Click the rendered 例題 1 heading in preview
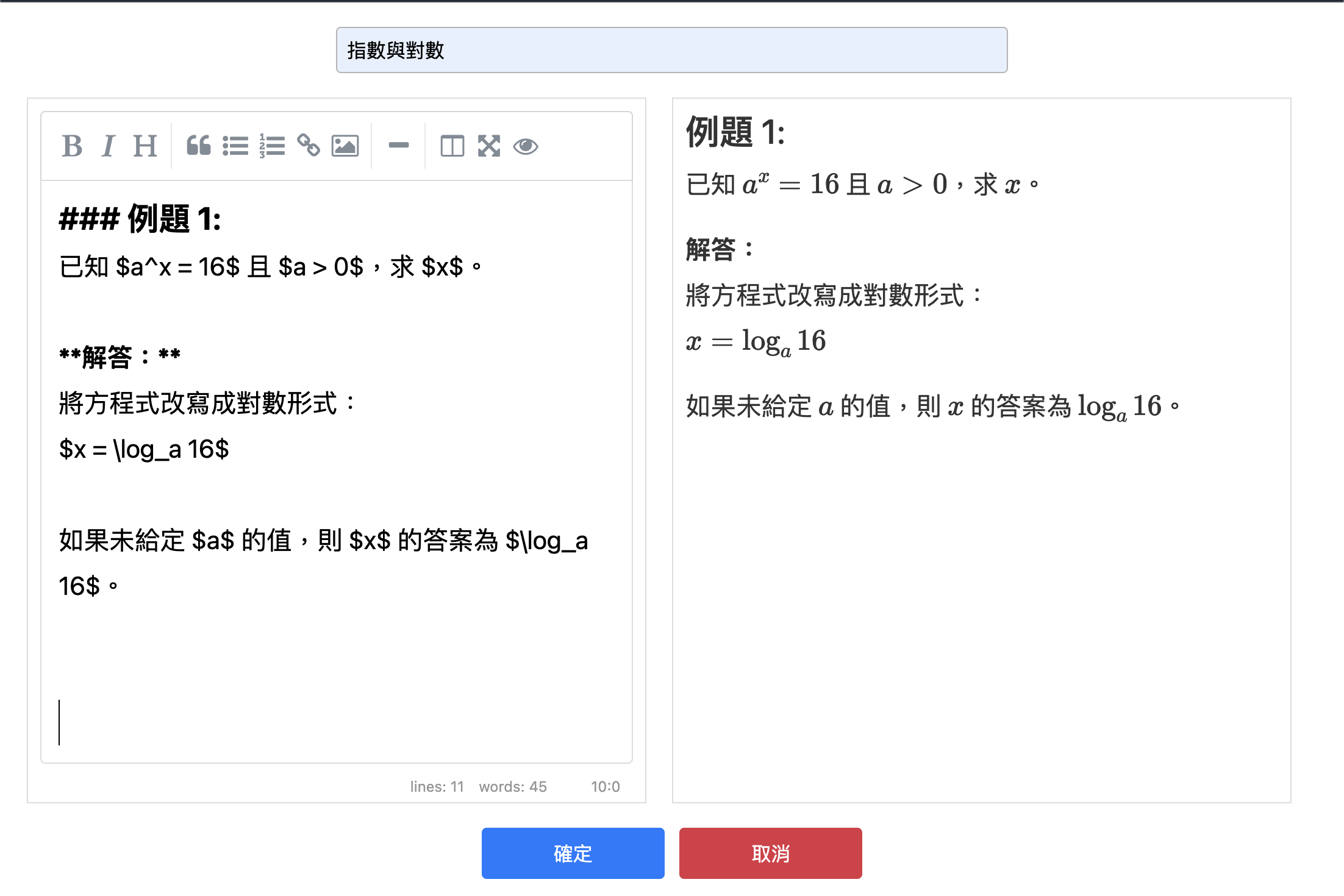 coord(735,132)
